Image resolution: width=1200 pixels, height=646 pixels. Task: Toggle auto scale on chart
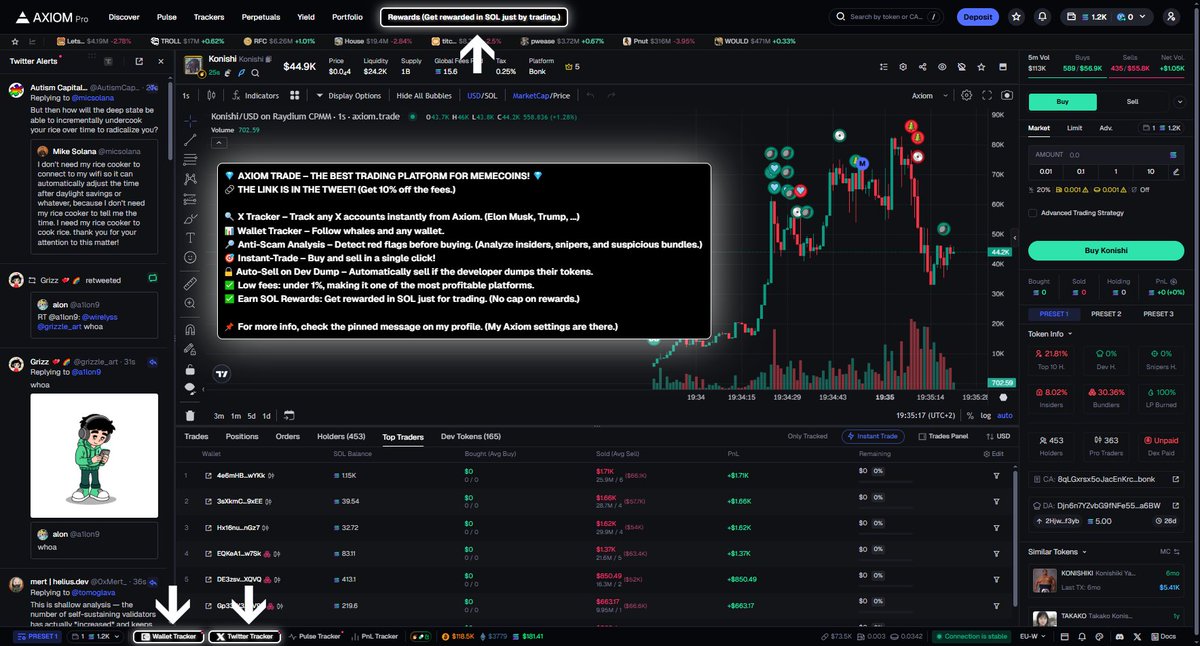tap(1005, 415)
